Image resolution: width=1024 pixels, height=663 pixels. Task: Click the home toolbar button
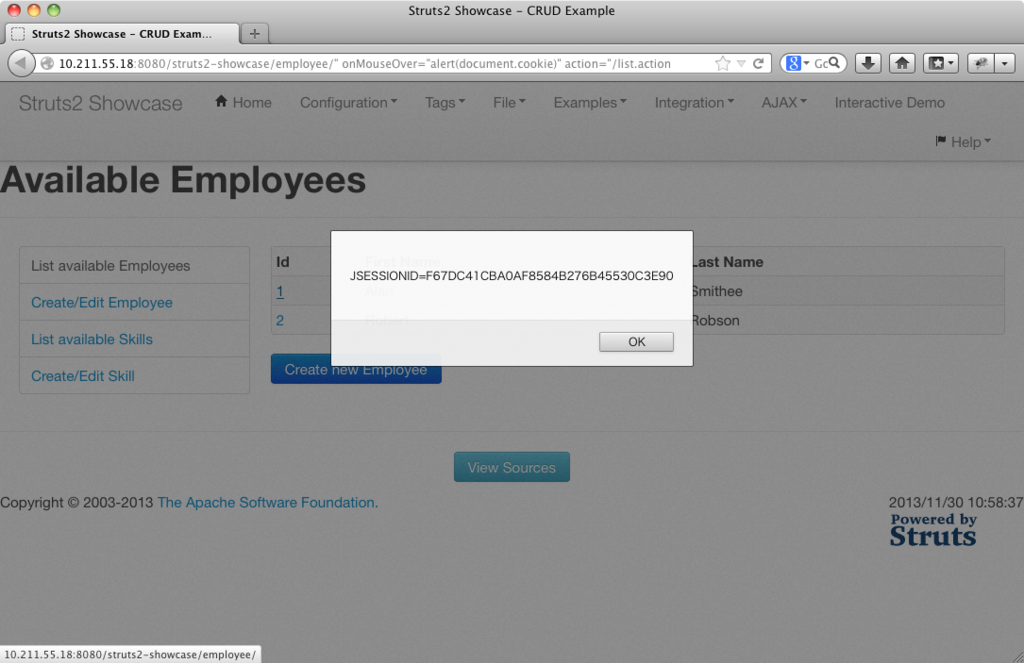(902, 63)
